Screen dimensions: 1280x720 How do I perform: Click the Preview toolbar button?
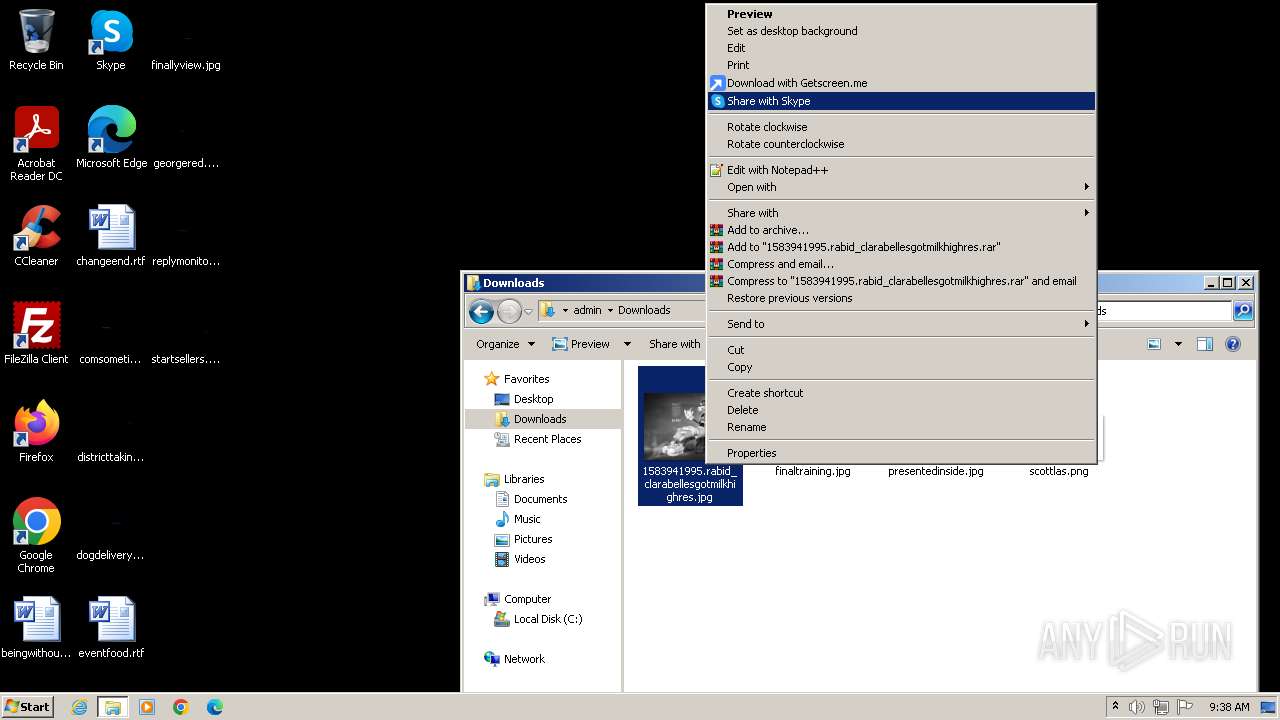(x=582, y=344)
